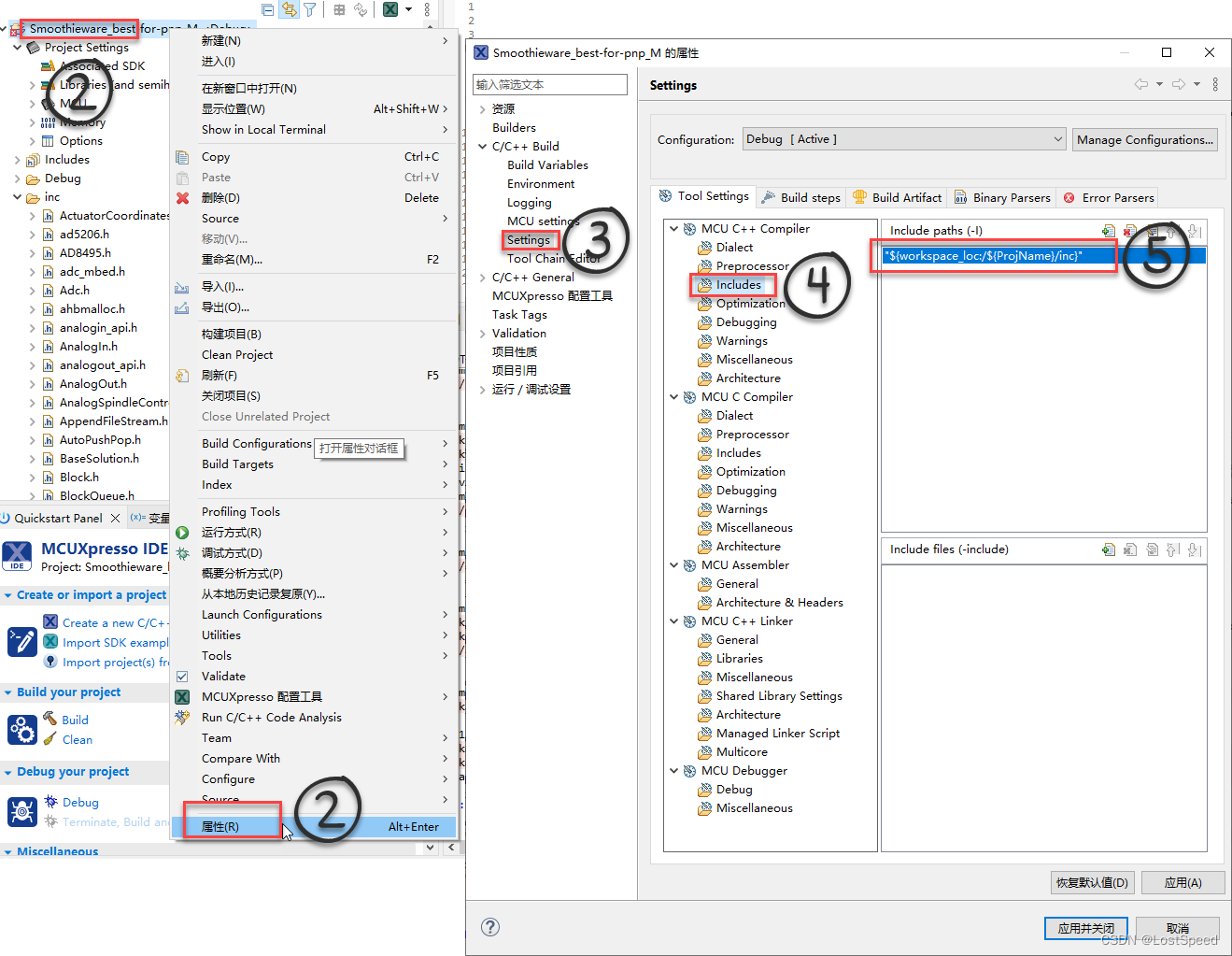Close the Quickstart Panel tab

[115, 518]
